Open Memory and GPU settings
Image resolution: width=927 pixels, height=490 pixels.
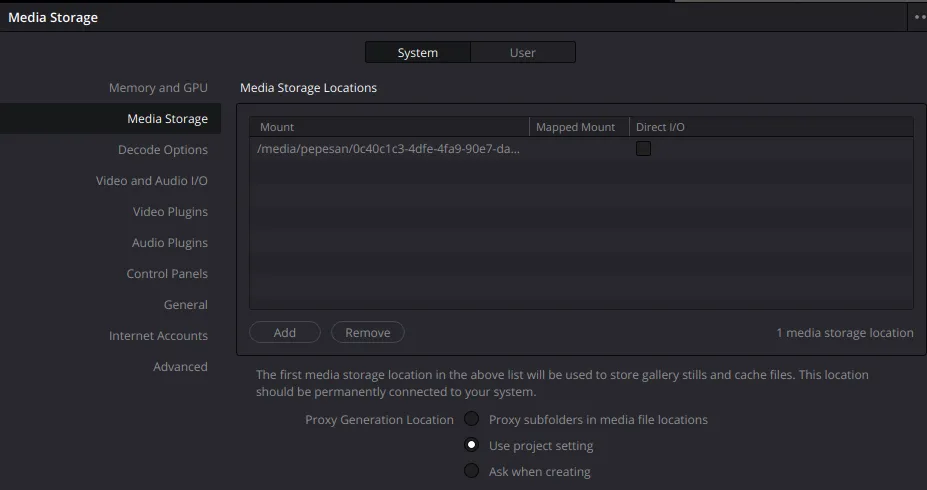(158, 88)
